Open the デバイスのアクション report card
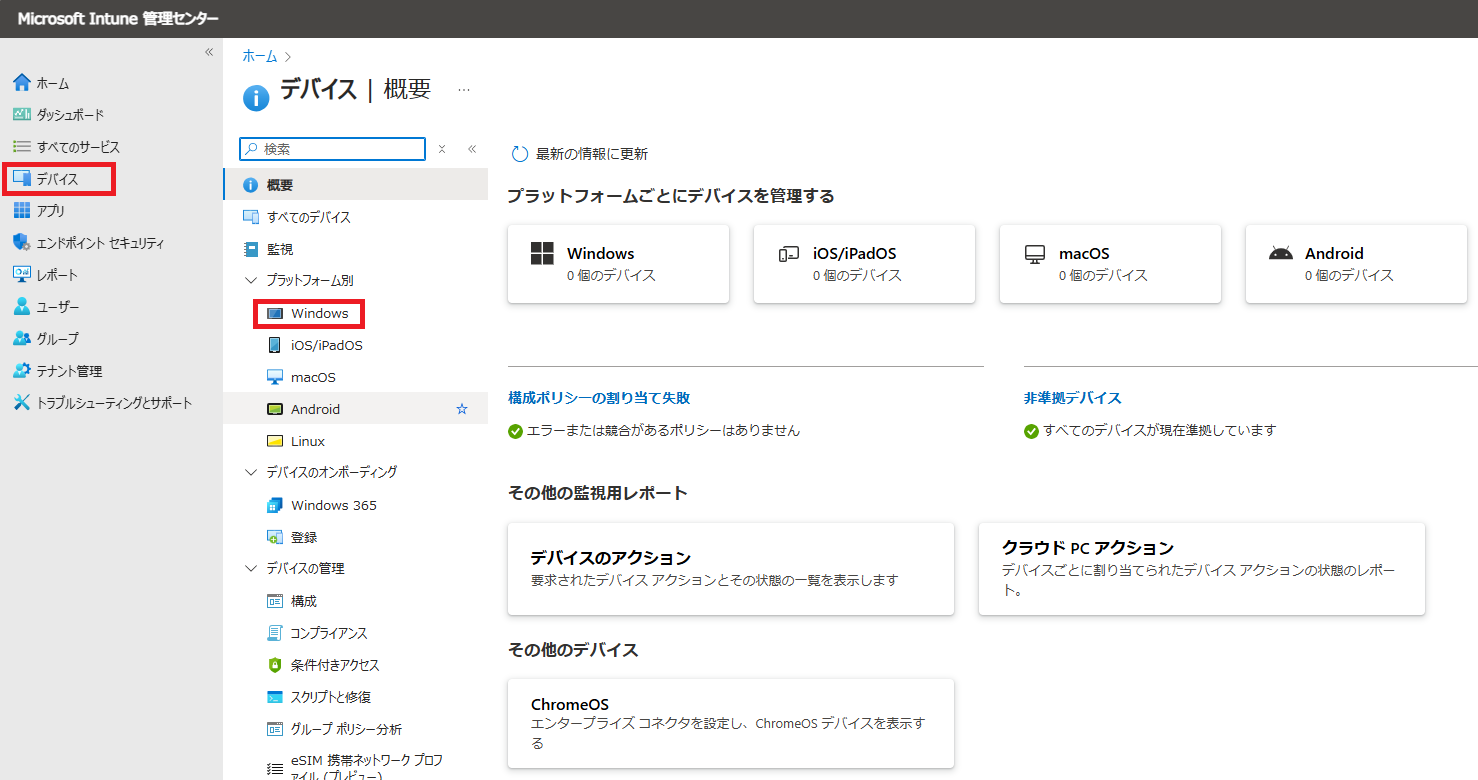 tap(731, 569)
